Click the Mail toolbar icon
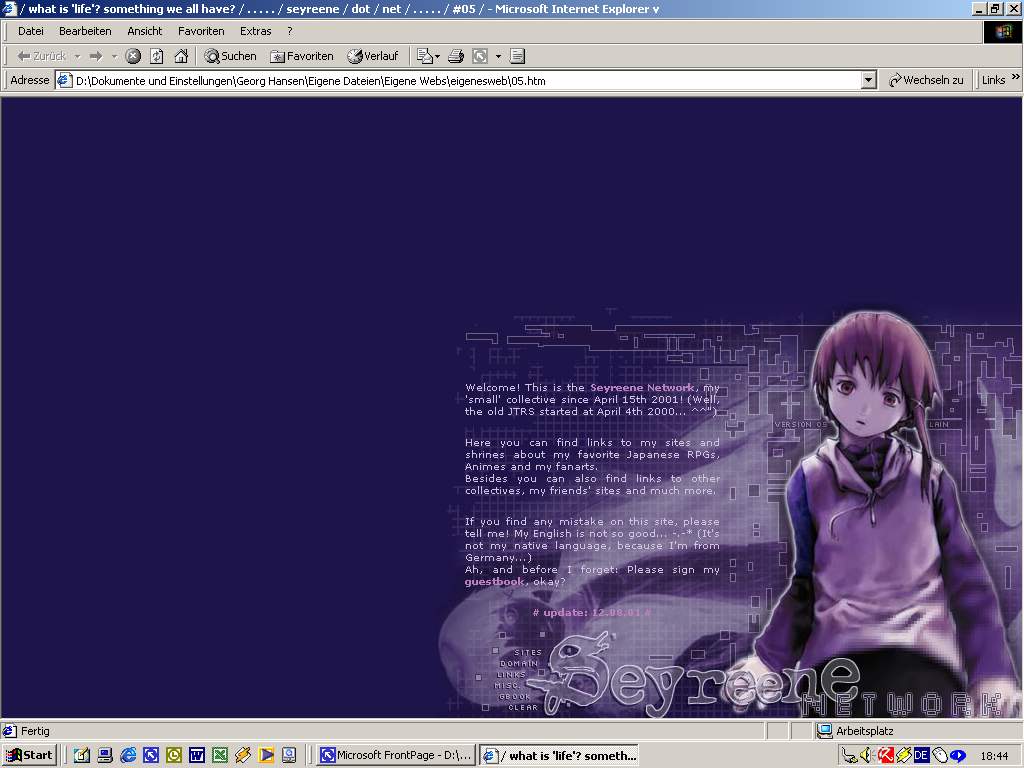Viewport: 1024px width, 768px height. (424, 56)
